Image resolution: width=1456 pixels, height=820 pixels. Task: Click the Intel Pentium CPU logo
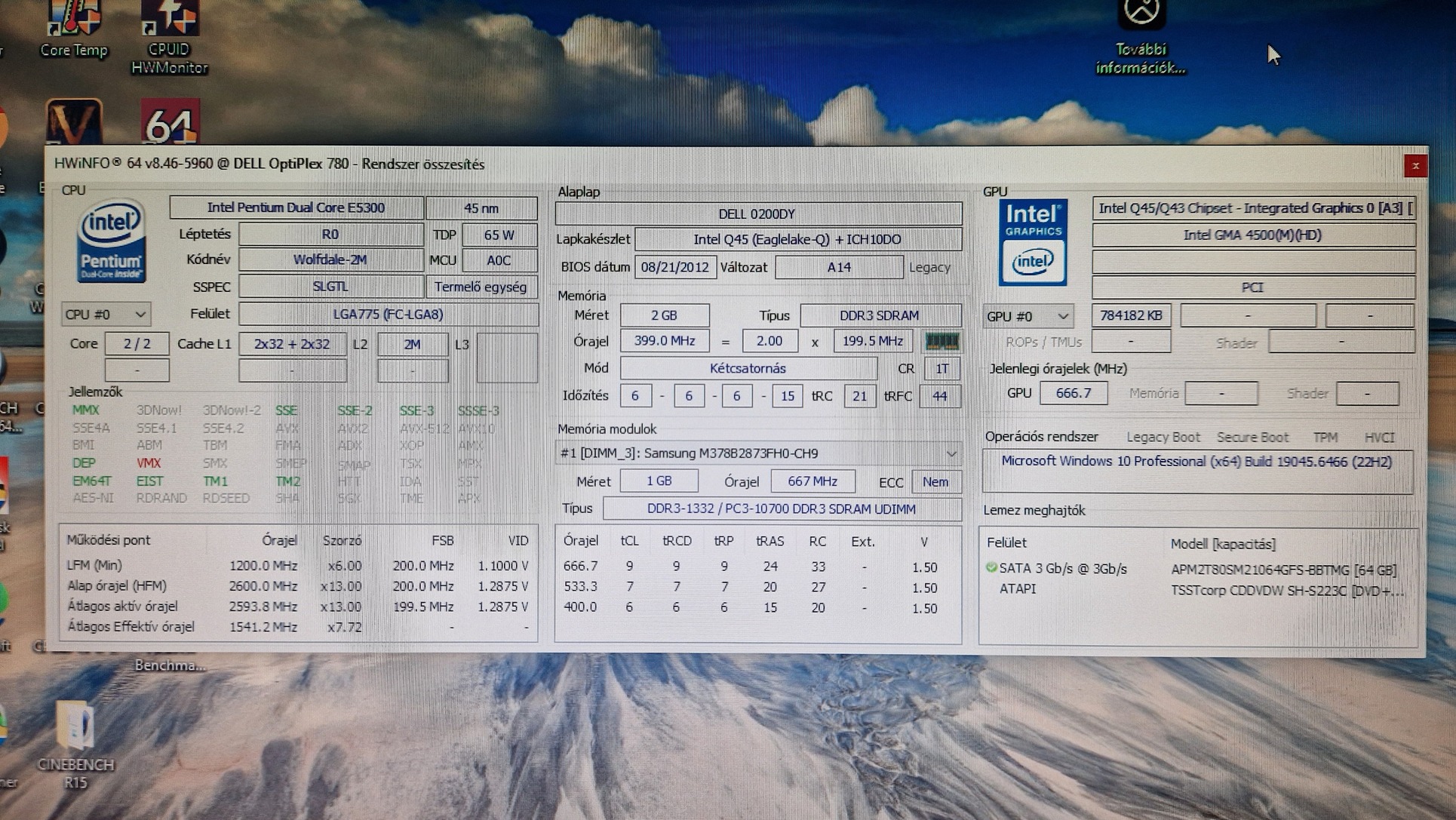click(x=112, y=241)
